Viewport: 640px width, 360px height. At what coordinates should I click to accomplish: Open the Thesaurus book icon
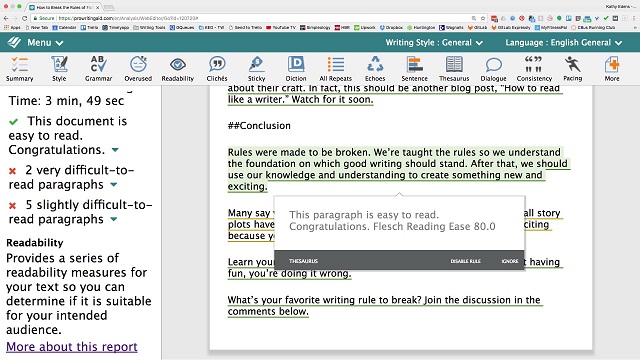click(454, 64)
